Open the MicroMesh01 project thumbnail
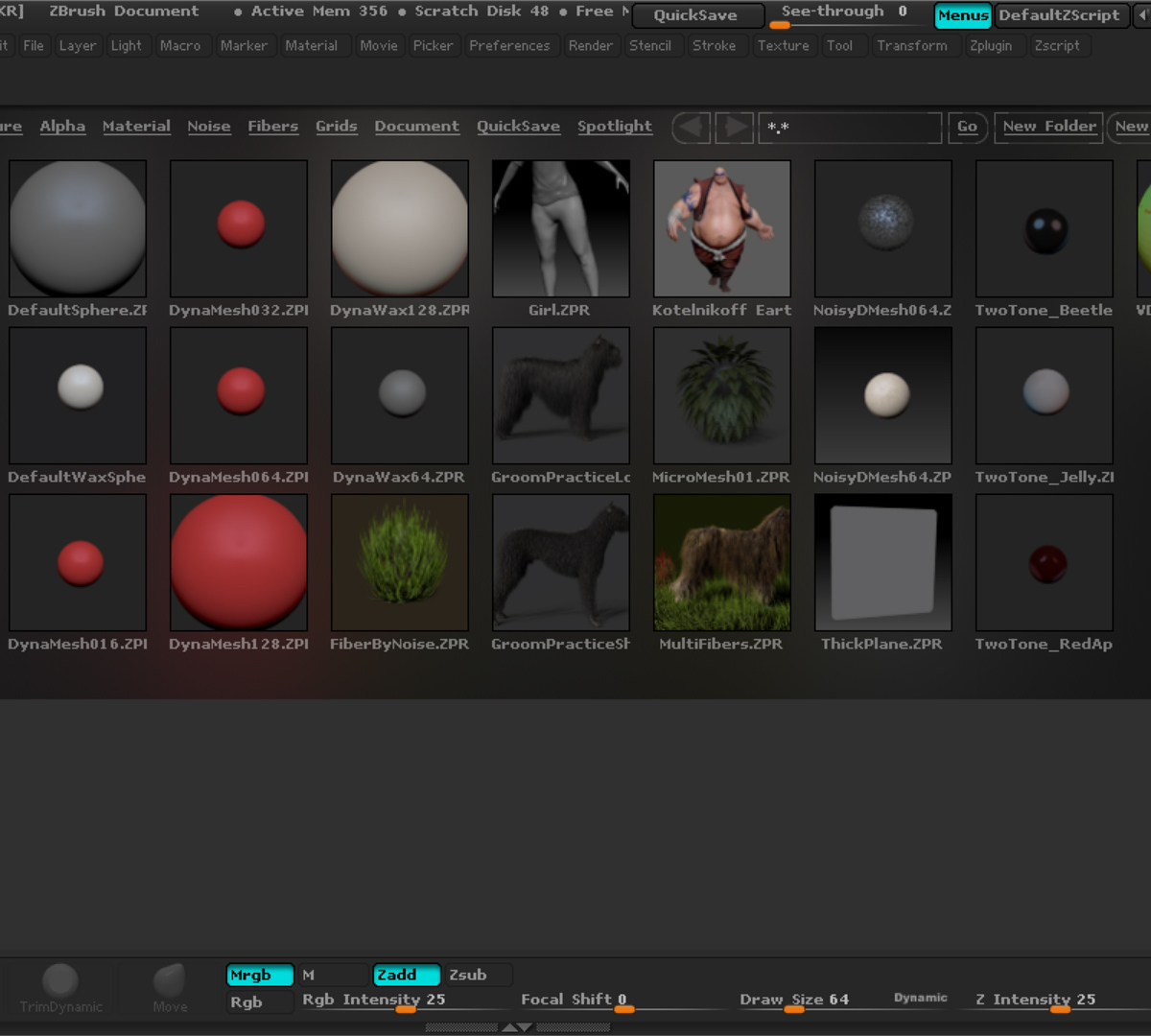This screenshot has height=1036, width=1151. pos(722,395)
